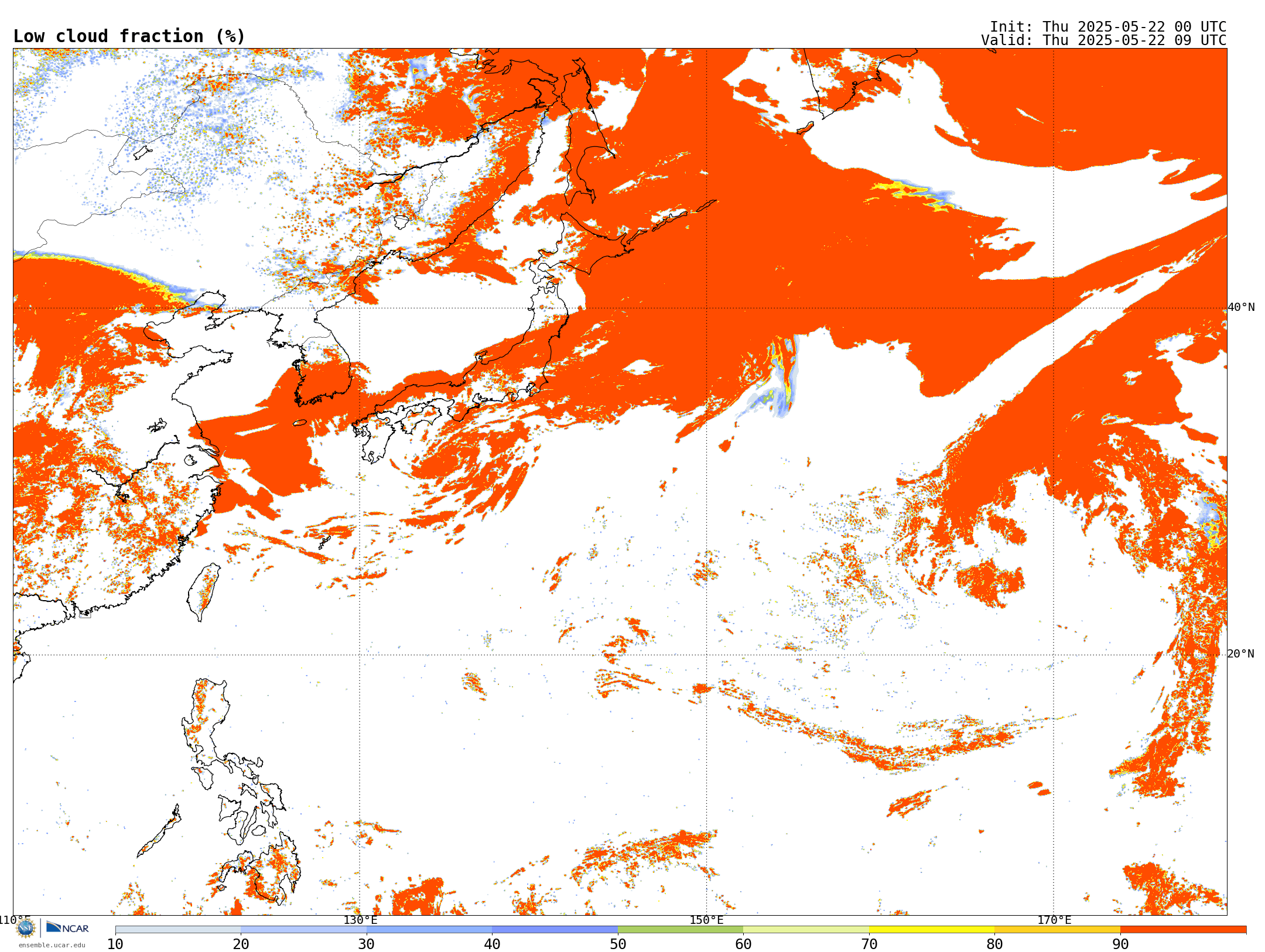Open the ensemble.ucar.edu link text
This screenshot has width=1265, height=952.
[x=52, y=945]
